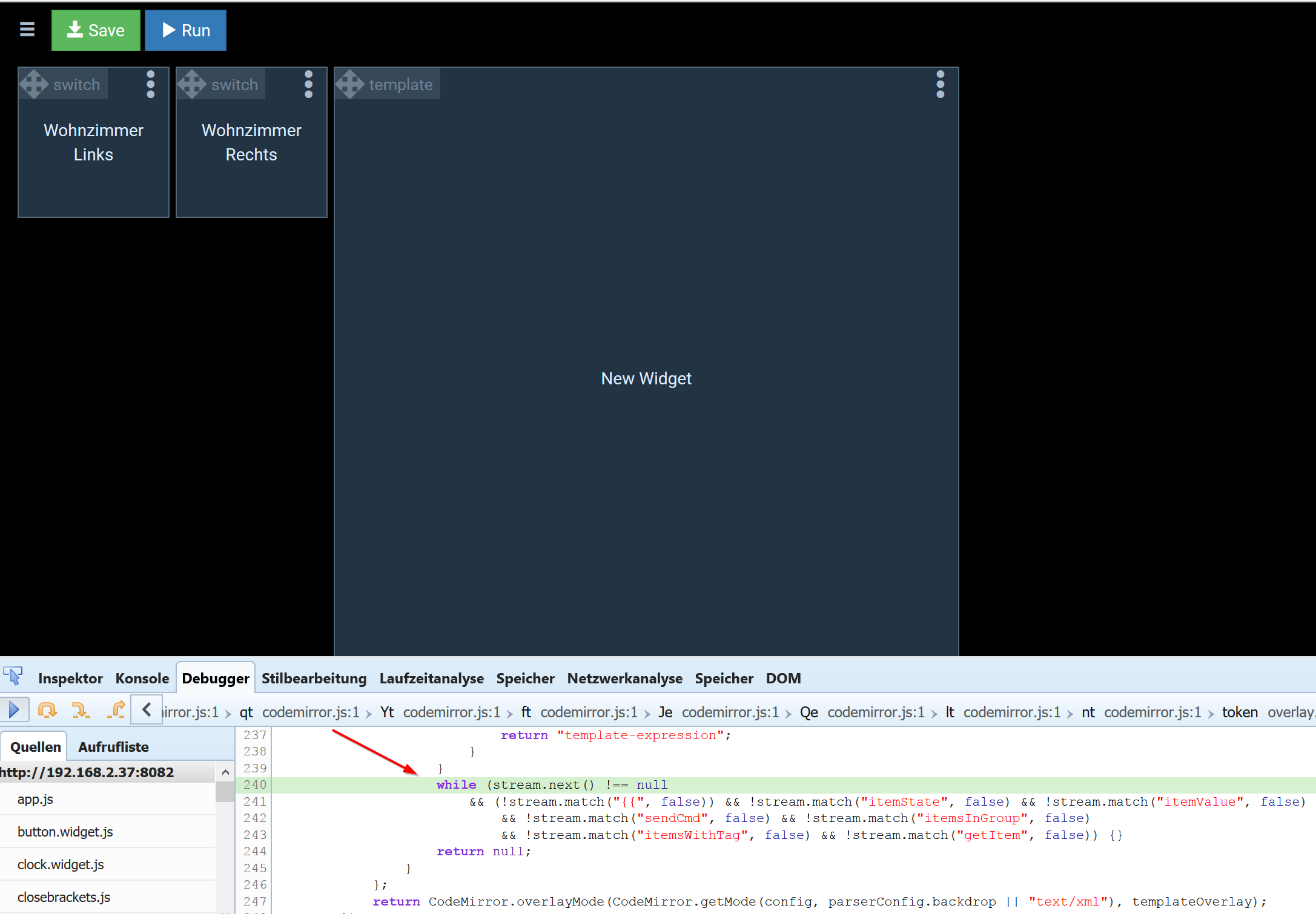The image size is (1316, 914).
Task: Toggle breakpoint on line 240 gutter
Action: (254, 785)
